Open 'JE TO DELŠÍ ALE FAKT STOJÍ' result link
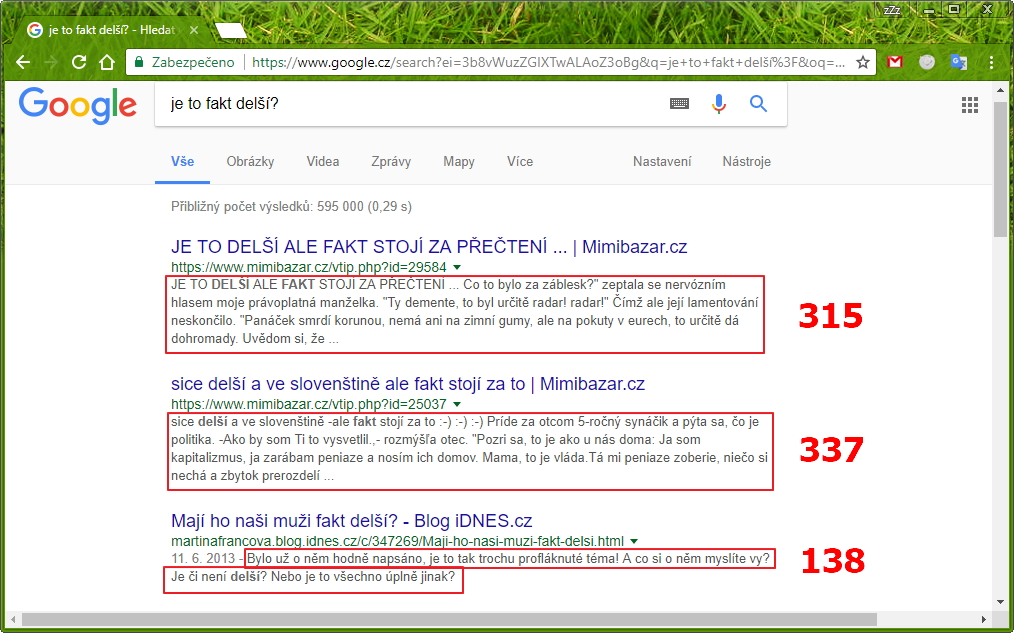The height and width of the screenshot is (633, 1014). [429, 247]
